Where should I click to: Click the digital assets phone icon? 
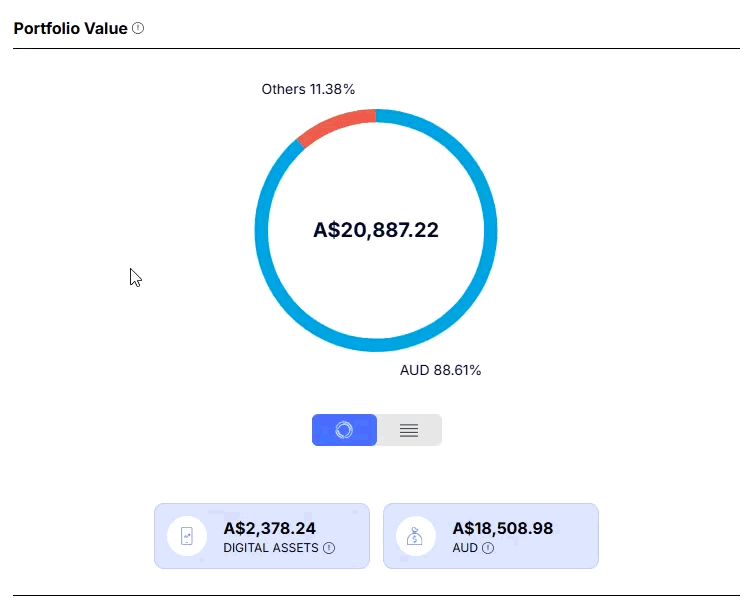(x=187, y=536)
